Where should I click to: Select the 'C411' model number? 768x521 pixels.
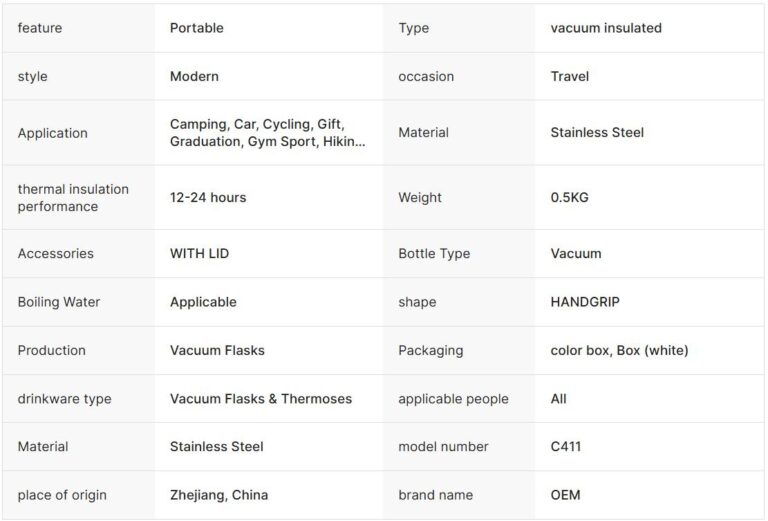(565, 446)
